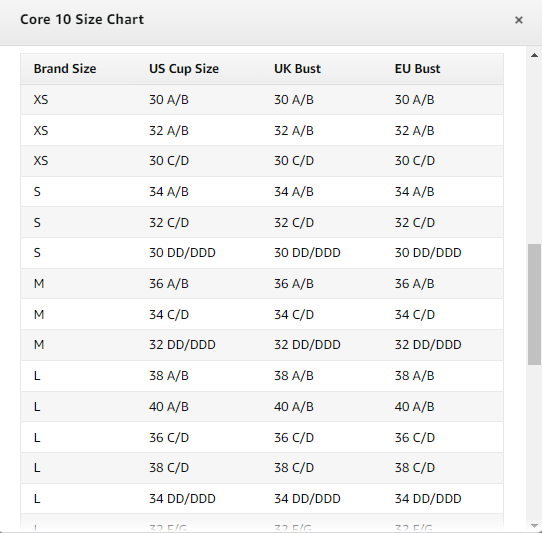Select the S cell in the 32 C/D row
Viewport: 542px width, 533px height.
pyautogui.click(x=37, y=223)
